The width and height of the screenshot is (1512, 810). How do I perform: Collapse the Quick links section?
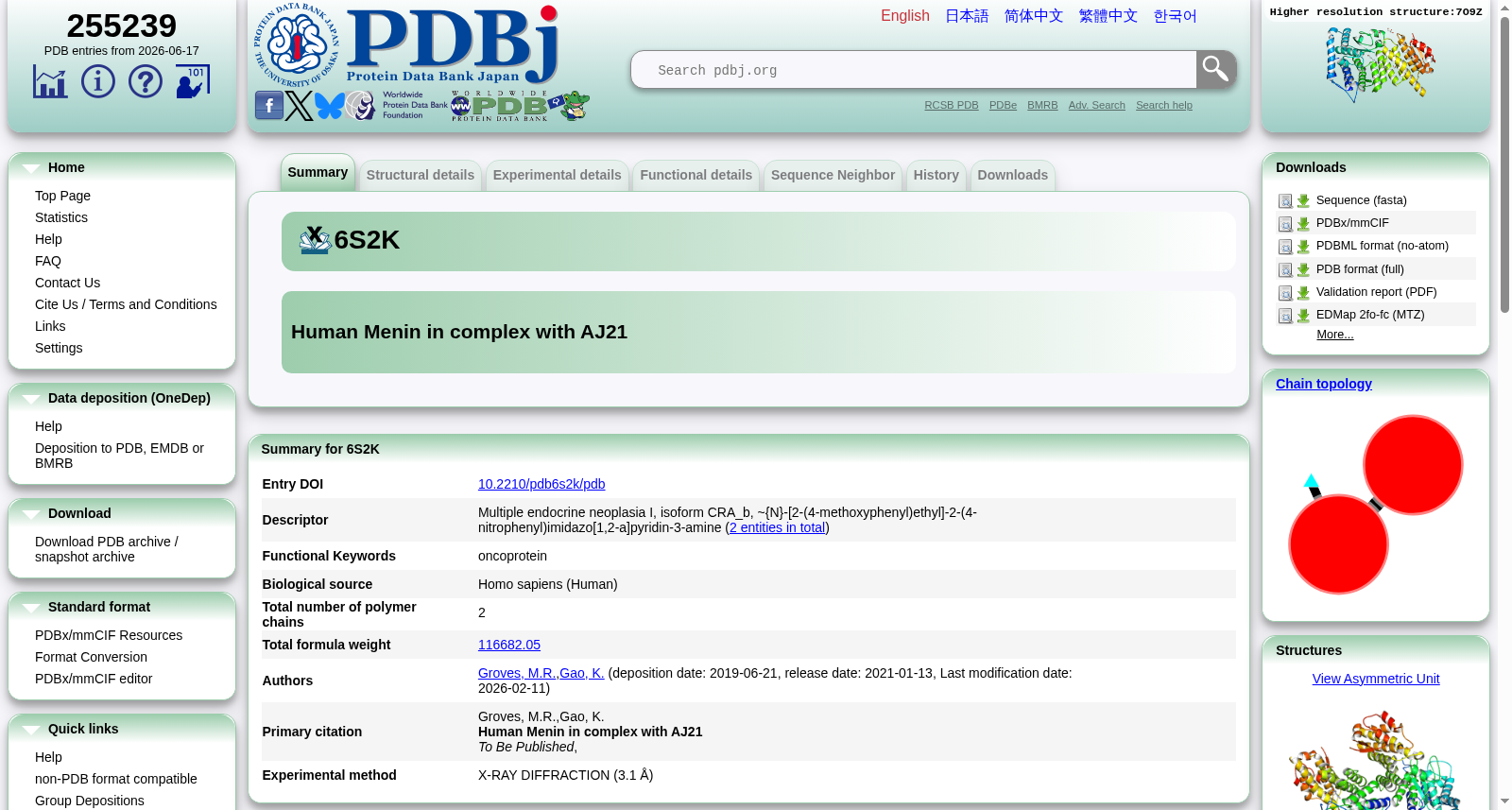pos(31,730)
